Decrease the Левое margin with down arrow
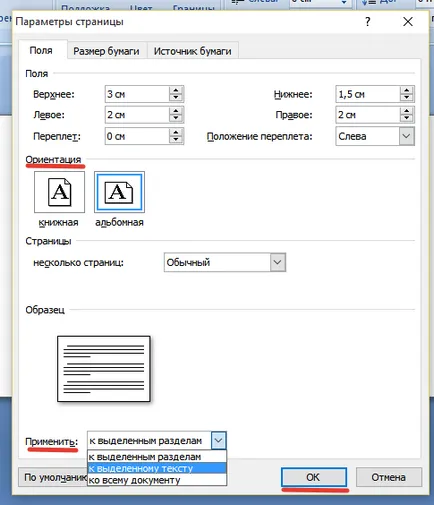 [x=176, y=119]
